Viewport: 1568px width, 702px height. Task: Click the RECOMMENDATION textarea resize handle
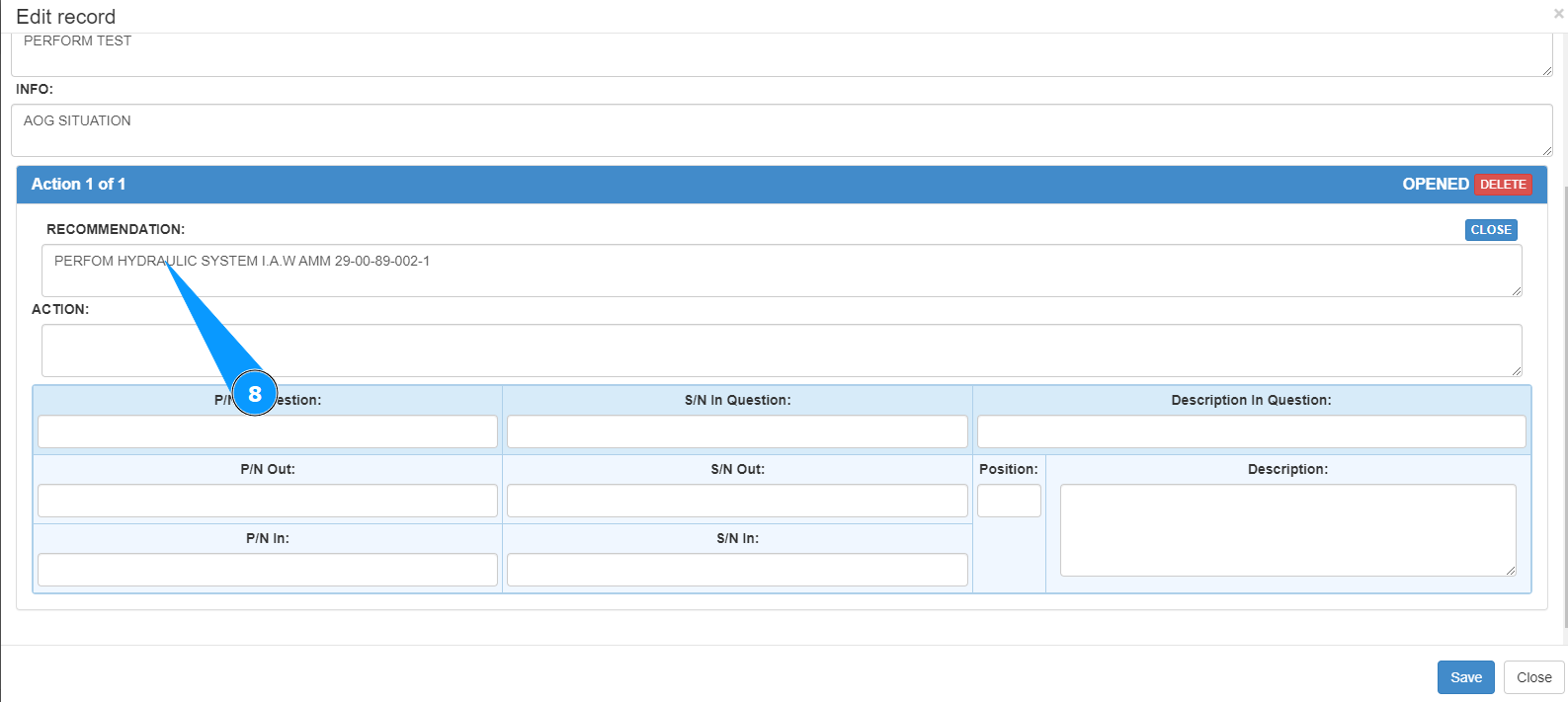coord(1516,290)
